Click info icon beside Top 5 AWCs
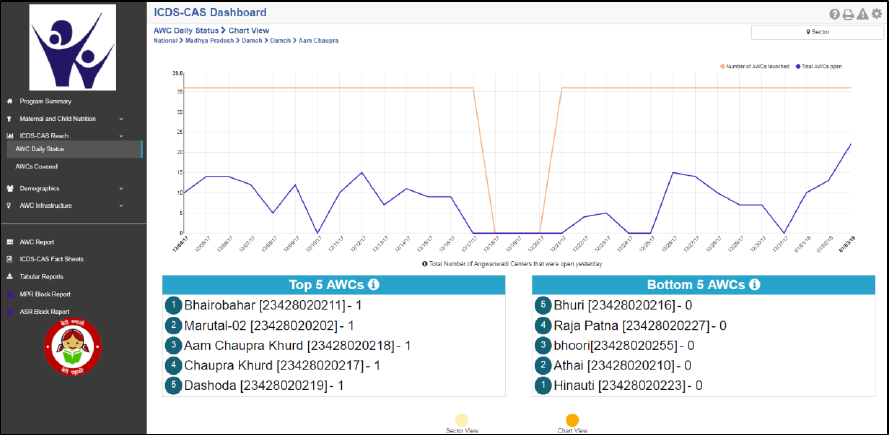The width and height of the screenshot is (889, 435). click(x=374, y=285)
